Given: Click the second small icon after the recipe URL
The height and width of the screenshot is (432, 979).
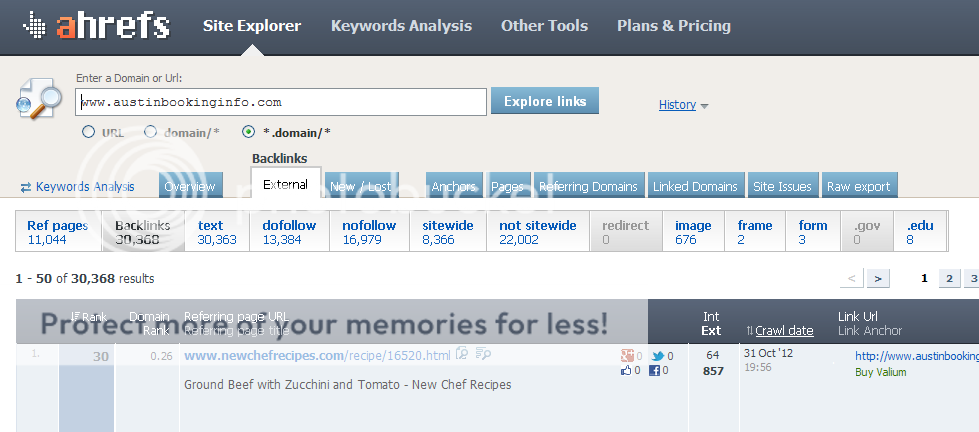Looking at the screenshot, I should (483, 354).
